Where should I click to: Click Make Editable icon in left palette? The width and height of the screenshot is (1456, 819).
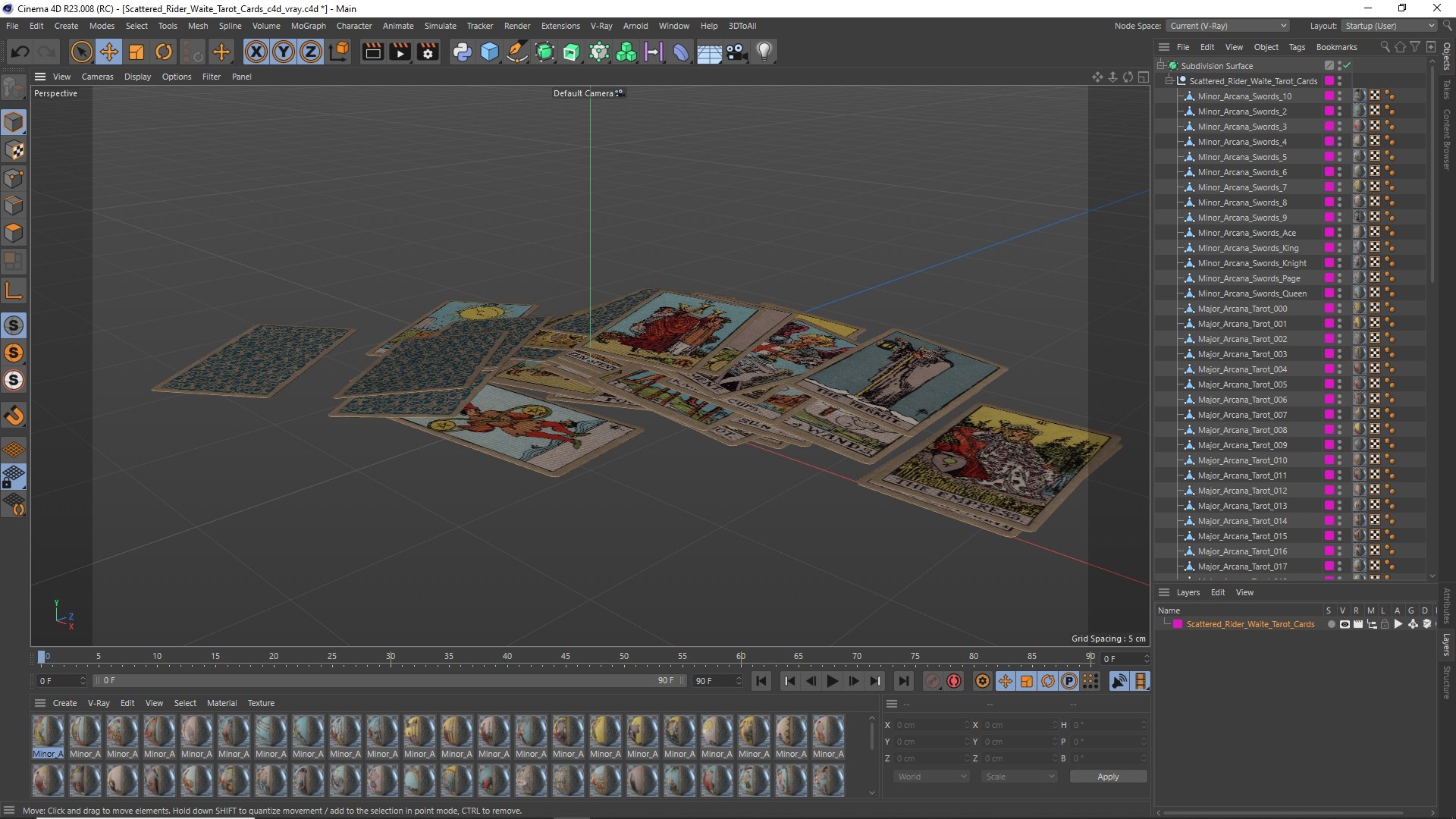click(x=14, y=88)
